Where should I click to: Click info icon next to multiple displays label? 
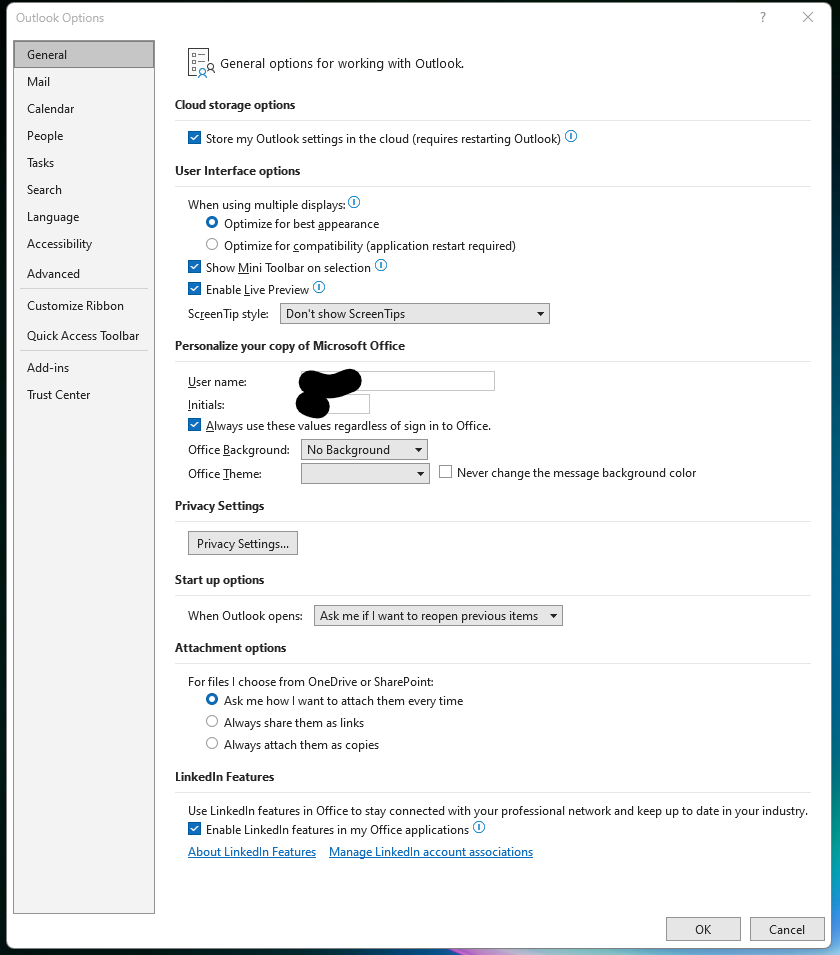(354, 202)
